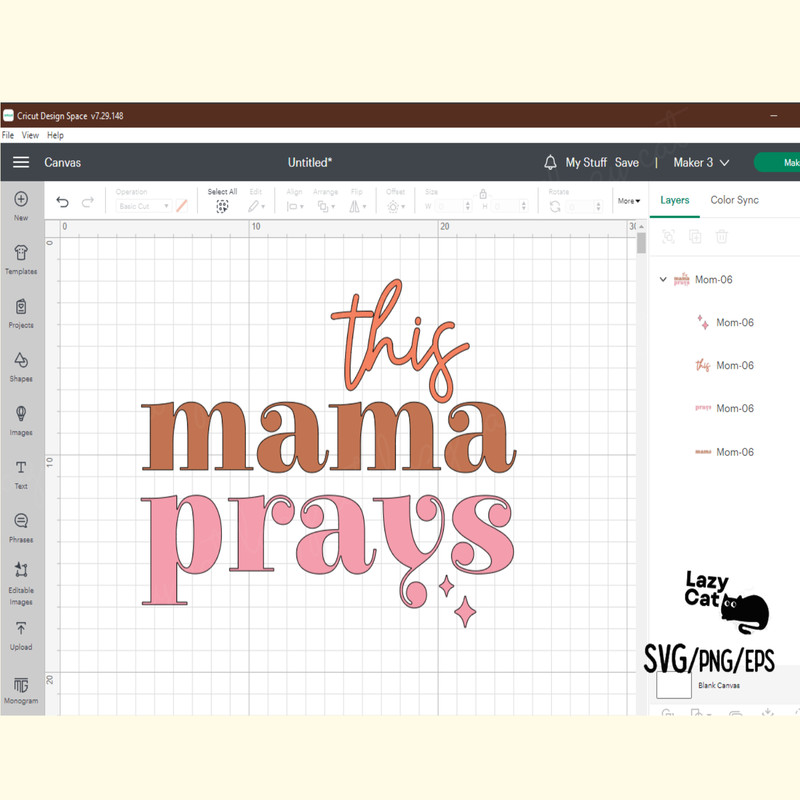Click the Save link
The width and height of the screenshot is (800, 800).
click(x=627, y=162)
